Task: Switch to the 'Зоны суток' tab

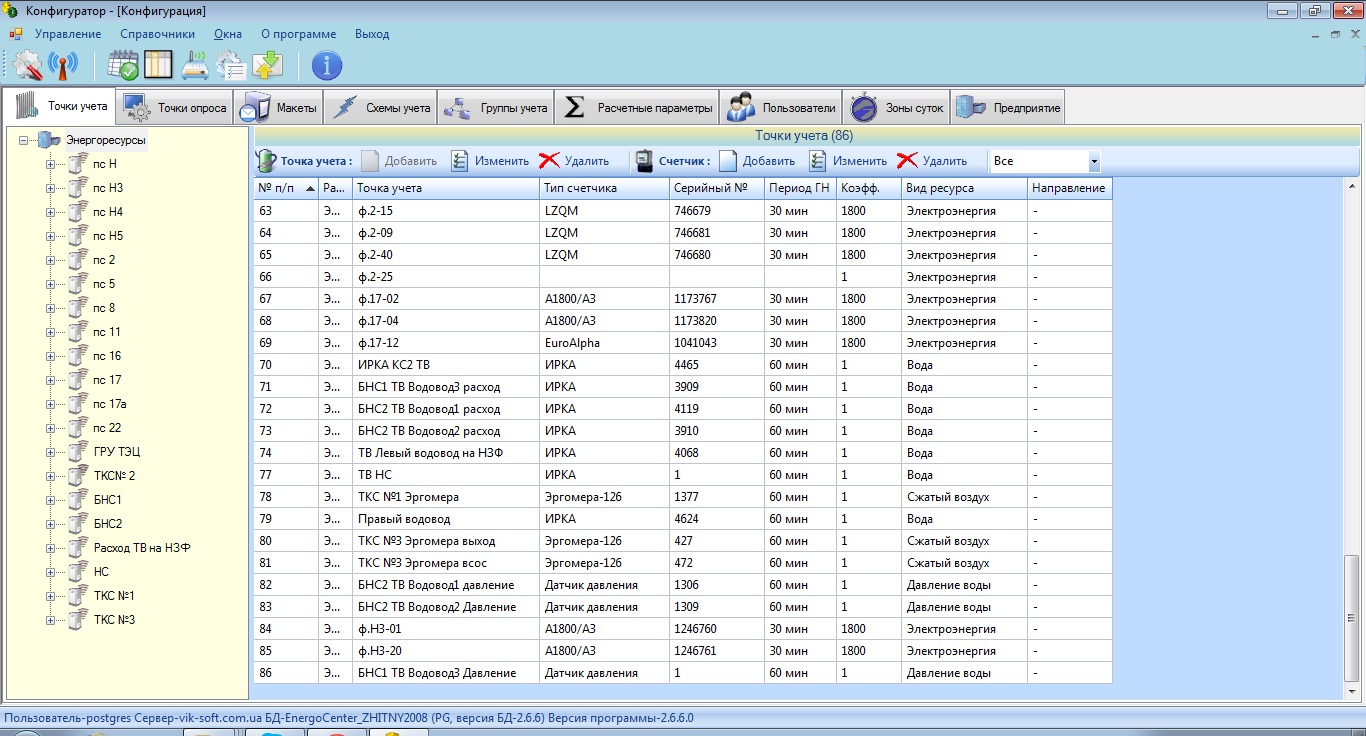Action: [896, 108]
